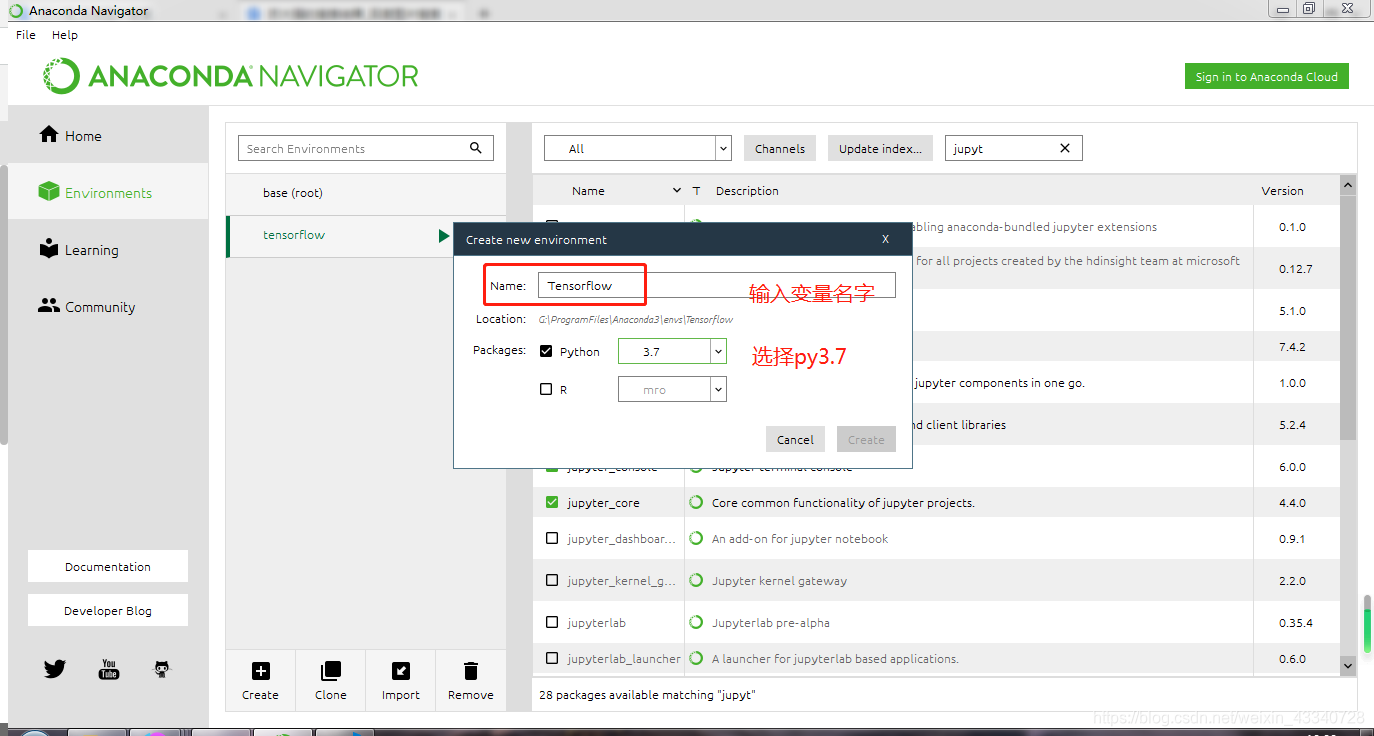Check the jupyter_kernel_gateway package checkbox
The width and height of the screenshot is (1374, 736).
coord(552,580)
